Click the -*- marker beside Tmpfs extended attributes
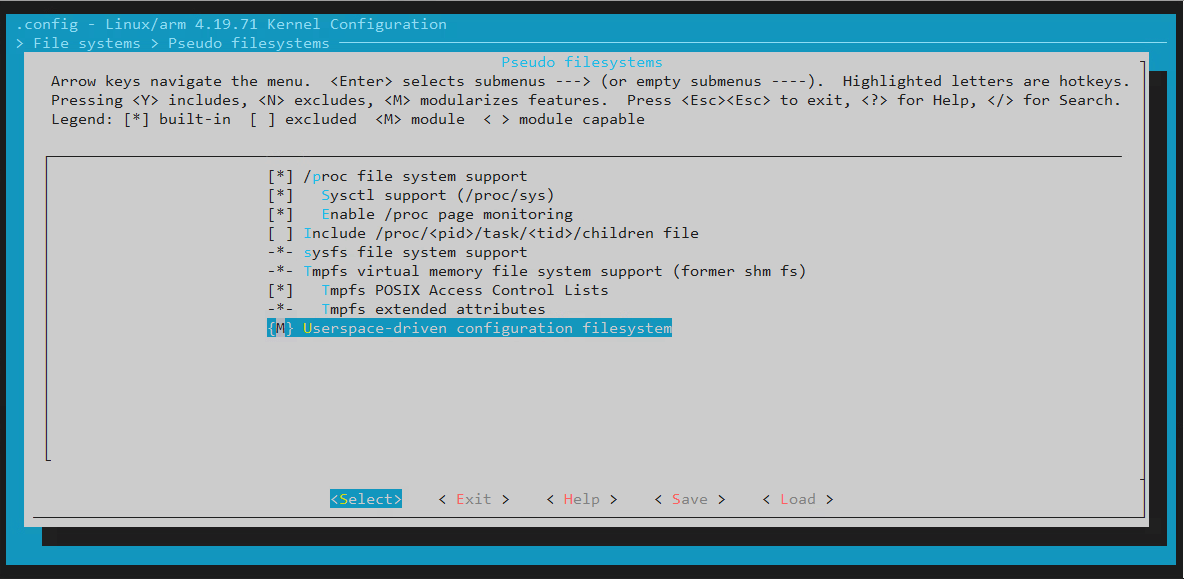 pos(280,309)
